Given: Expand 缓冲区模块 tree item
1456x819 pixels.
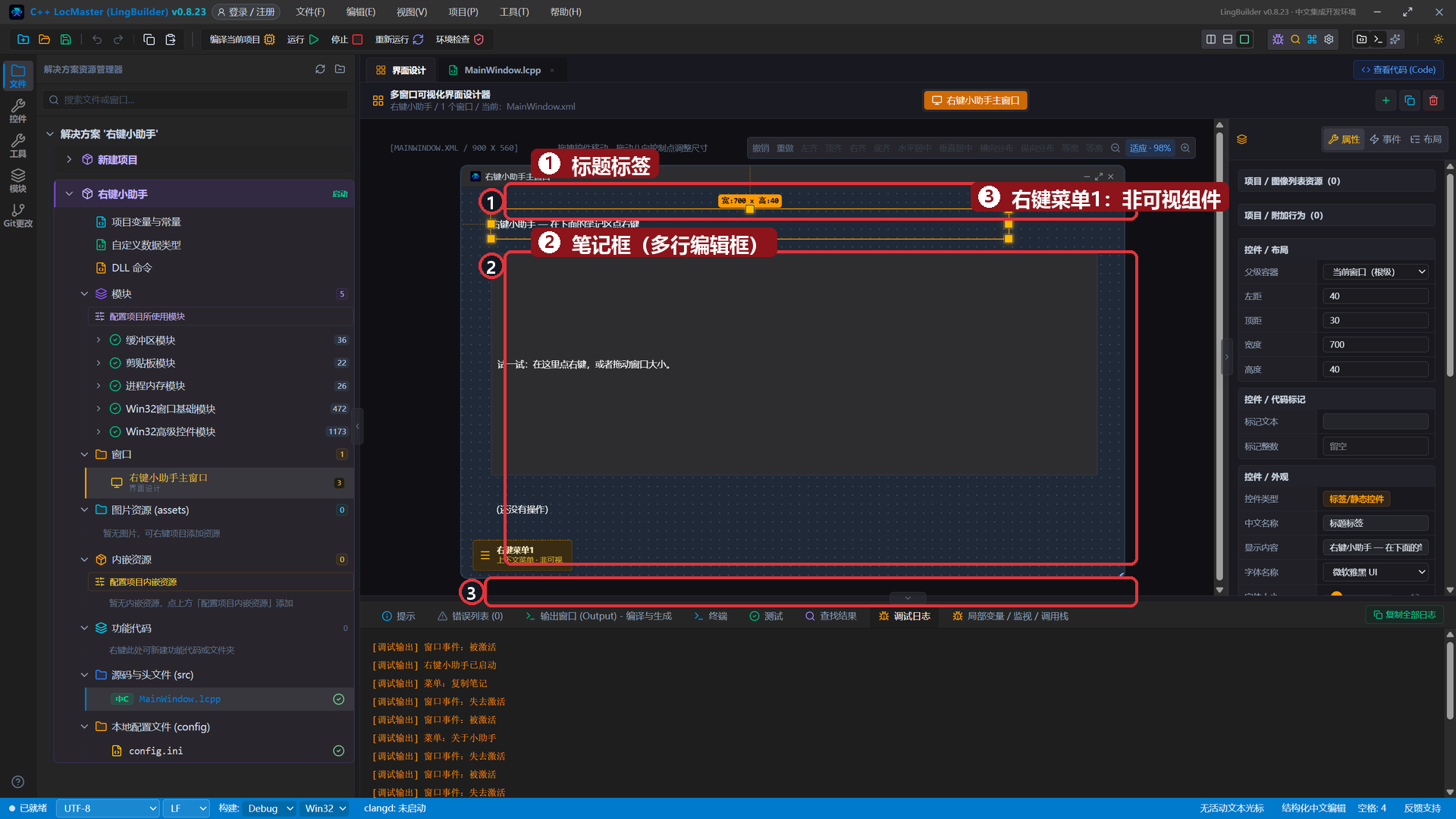Looking at the screenshot, I should (98, 340).
